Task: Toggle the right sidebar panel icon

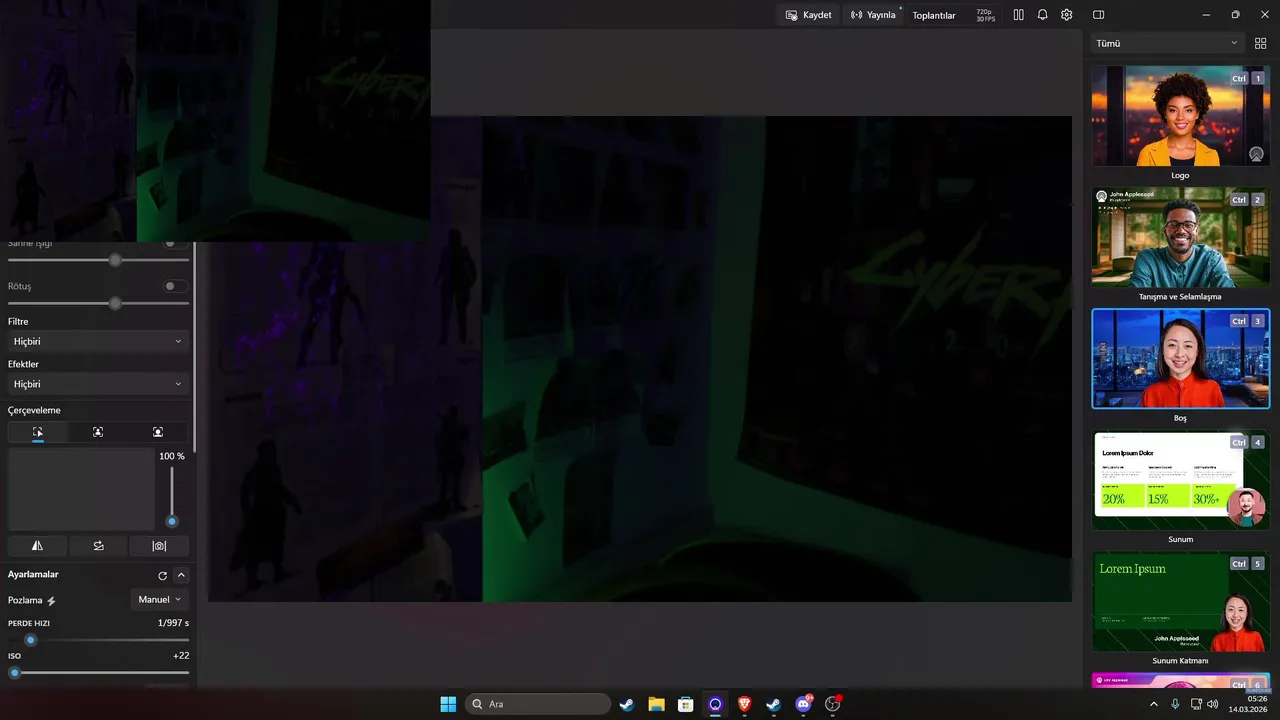Action: coord(1098,15)
